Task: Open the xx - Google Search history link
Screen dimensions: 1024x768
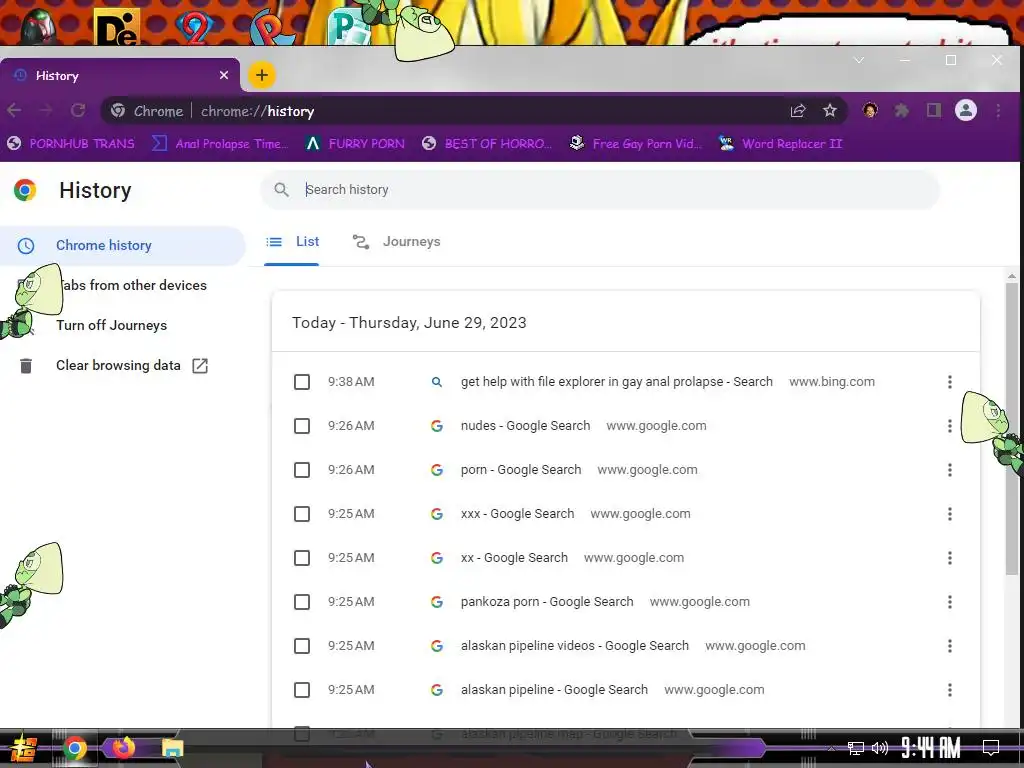Action: (514, 558)
